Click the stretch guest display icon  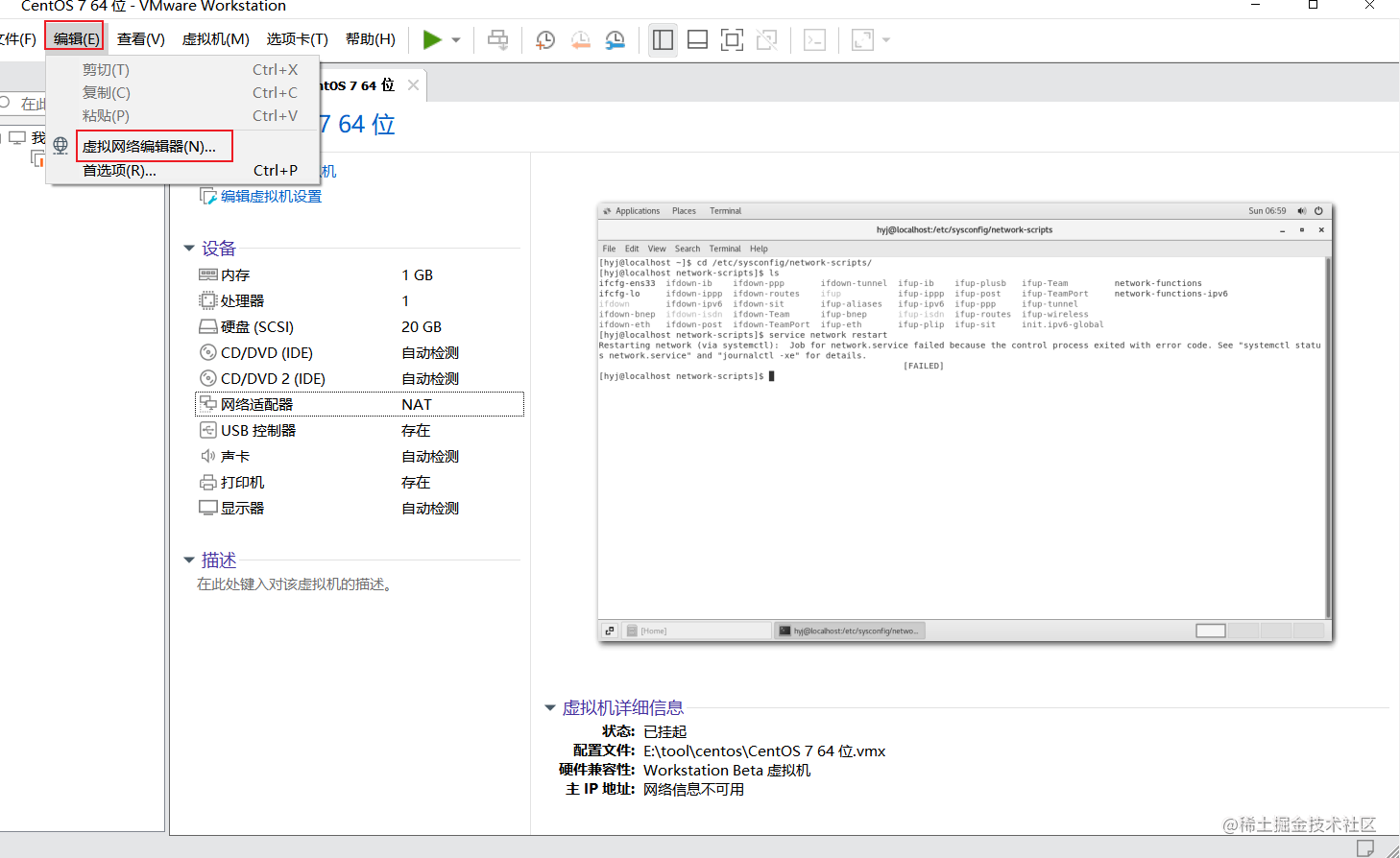coord(862,39)
